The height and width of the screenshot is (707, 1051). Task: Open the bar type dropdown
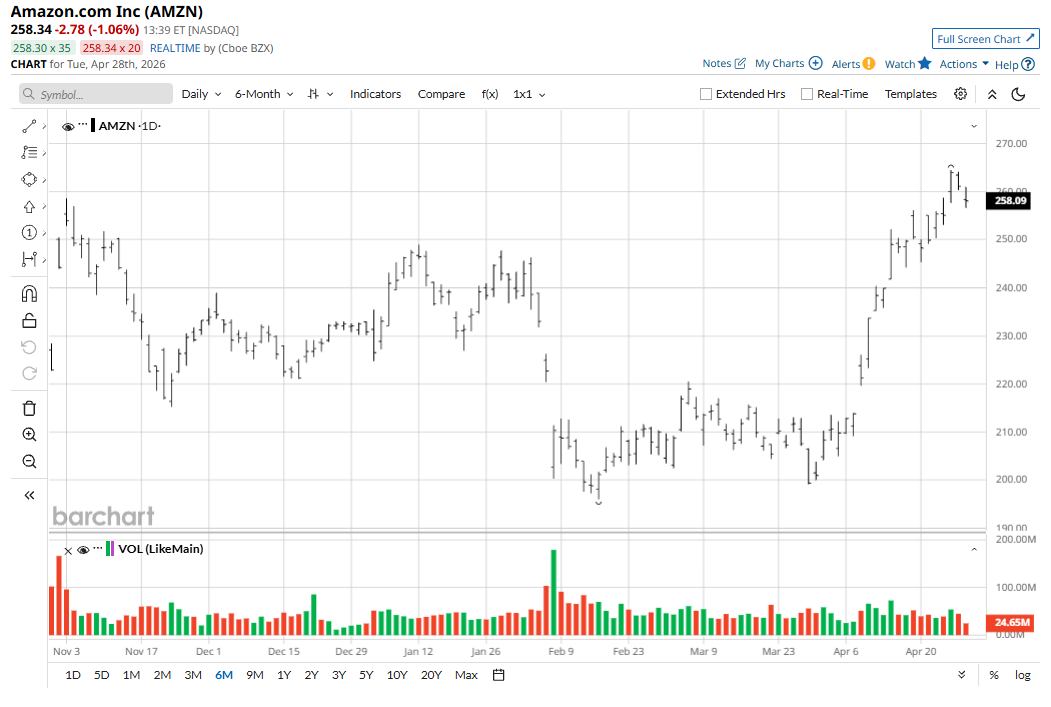(320, 94)
